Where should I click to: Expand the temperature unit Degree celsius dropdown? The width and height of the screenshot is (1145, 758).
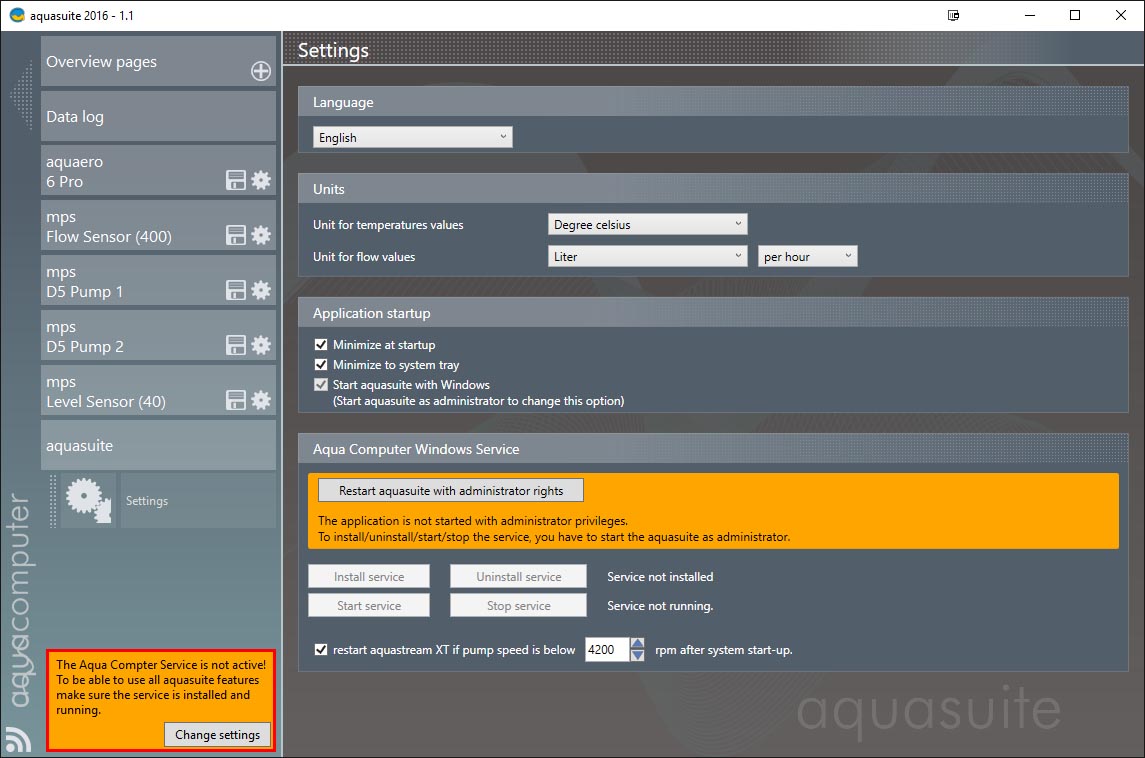pyautogui.click(x=647, y=224)
